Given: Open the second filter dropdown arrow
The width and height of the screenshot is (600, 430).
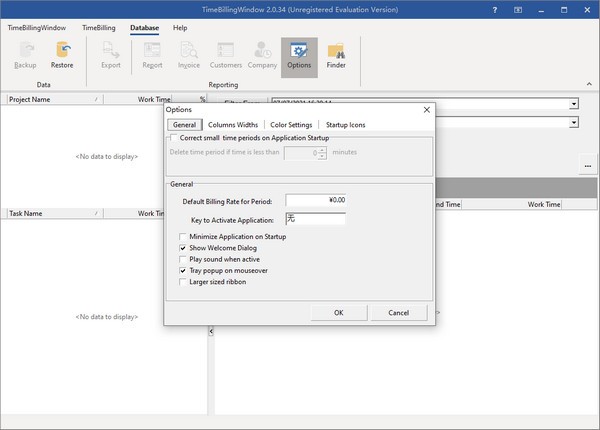Looking at the screenshot, I should [x=575, y=122].
